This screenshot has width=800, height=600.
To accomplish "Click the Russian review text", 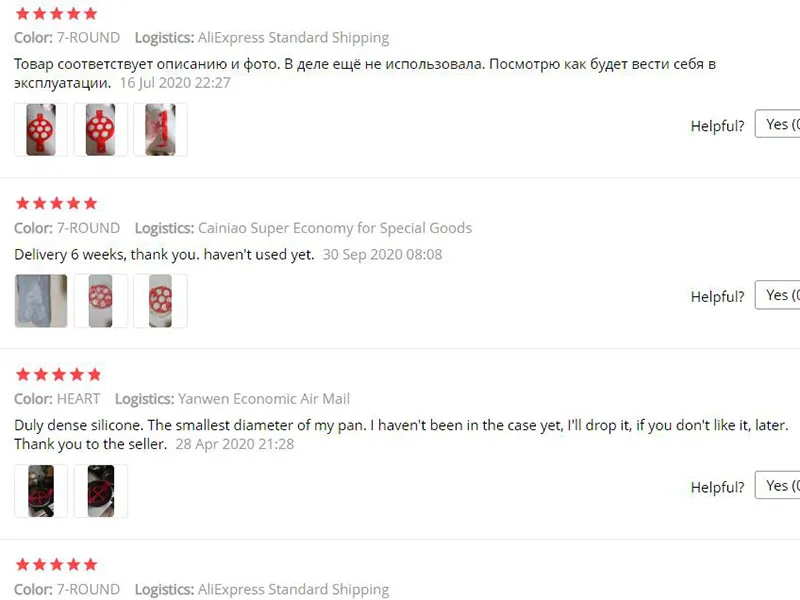I will [365, 73].
